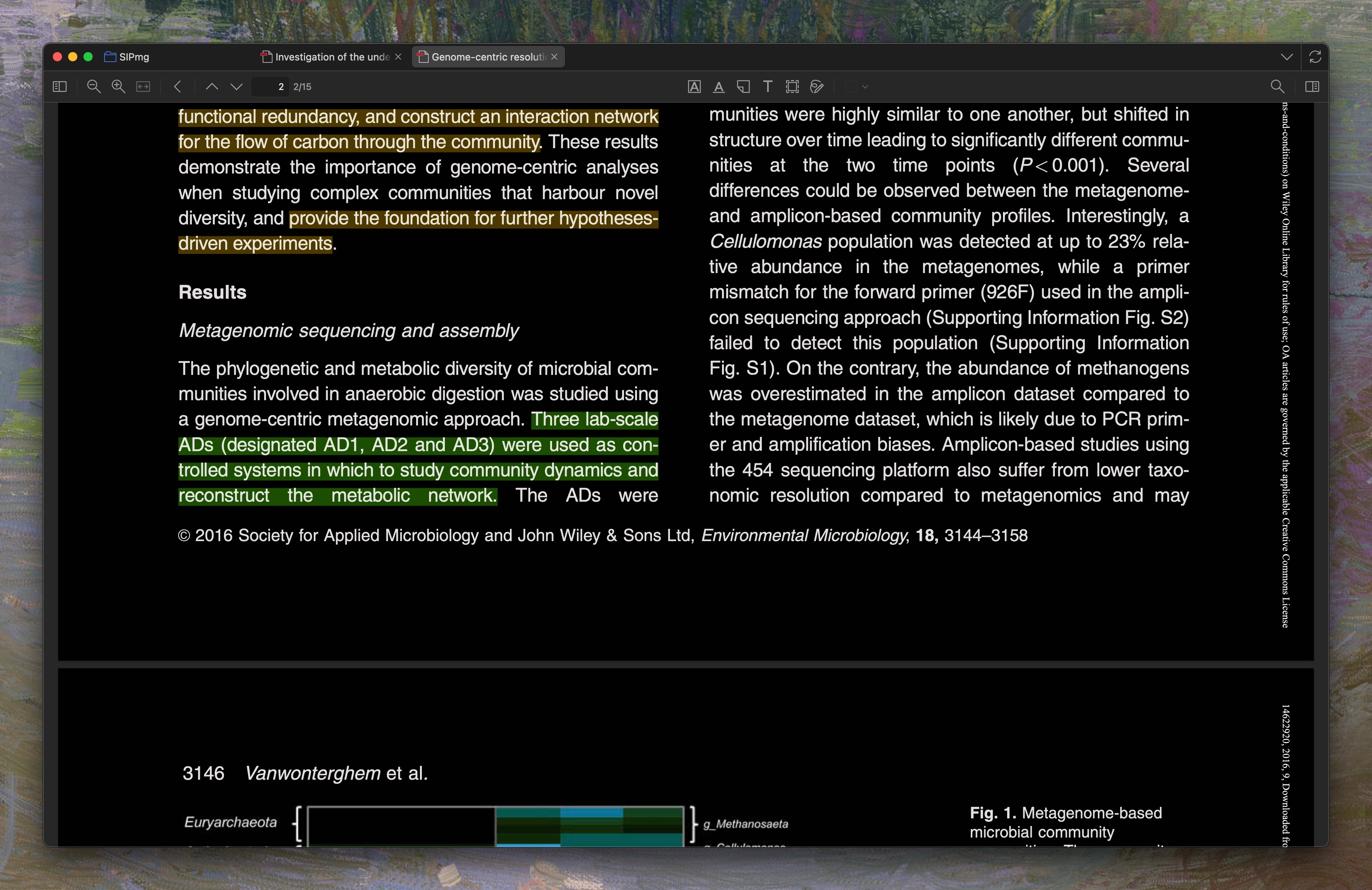Toggle the left sidebar panel
The image size is (1372, 890).
pos(60,87)
